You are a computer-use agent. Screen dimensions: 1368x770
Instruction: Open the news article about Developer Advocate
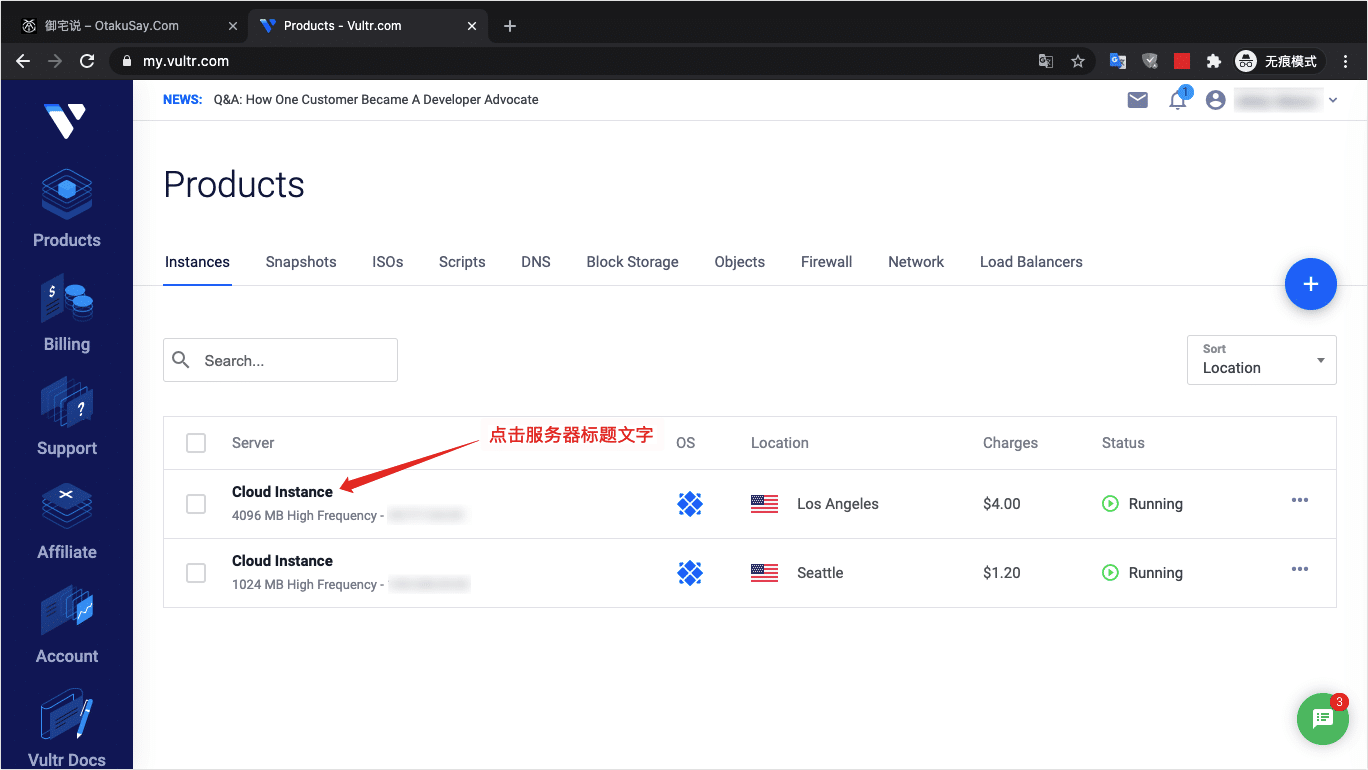[376, 100]
